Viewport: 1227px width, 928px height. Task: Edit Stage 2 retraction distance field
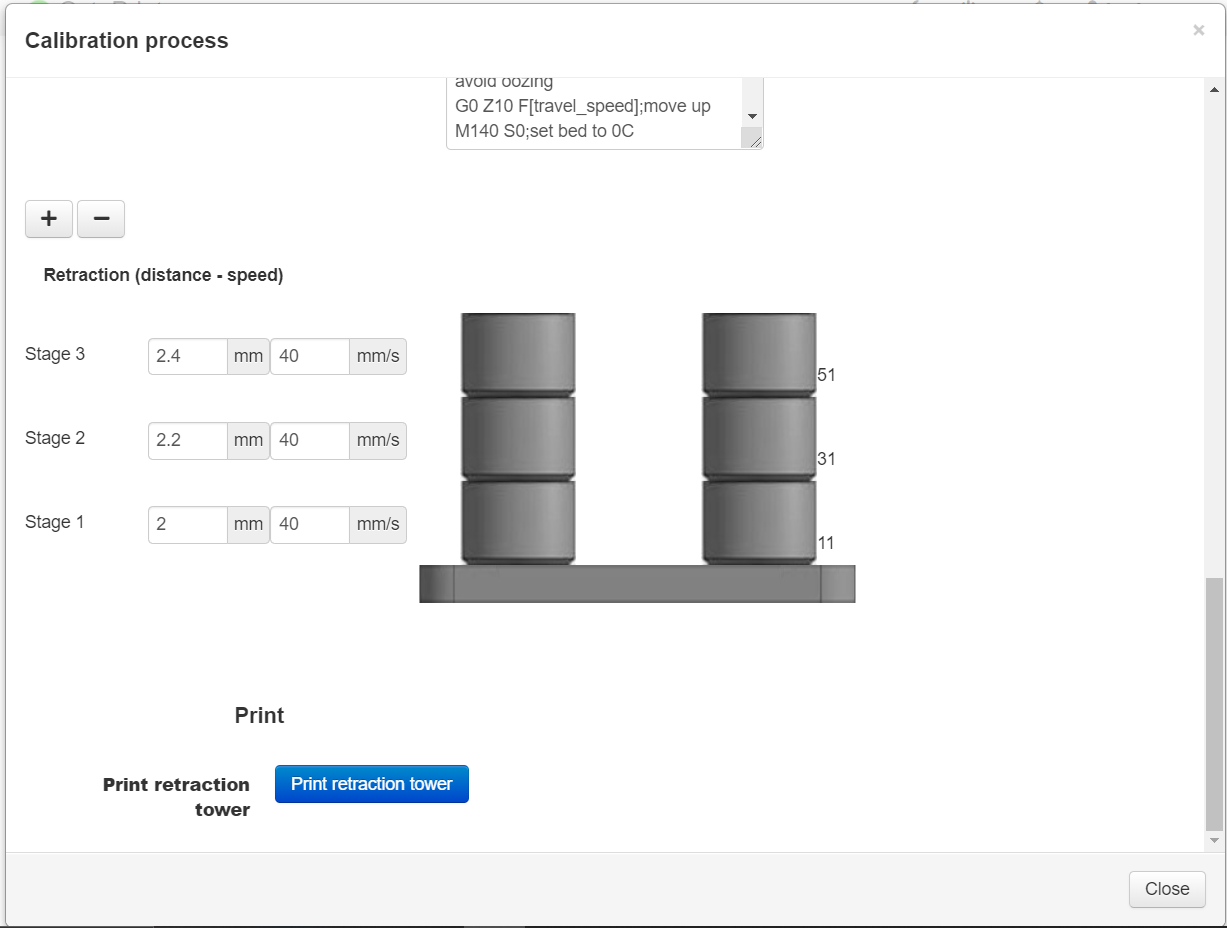pyautogui.click(x=188, y=440)
